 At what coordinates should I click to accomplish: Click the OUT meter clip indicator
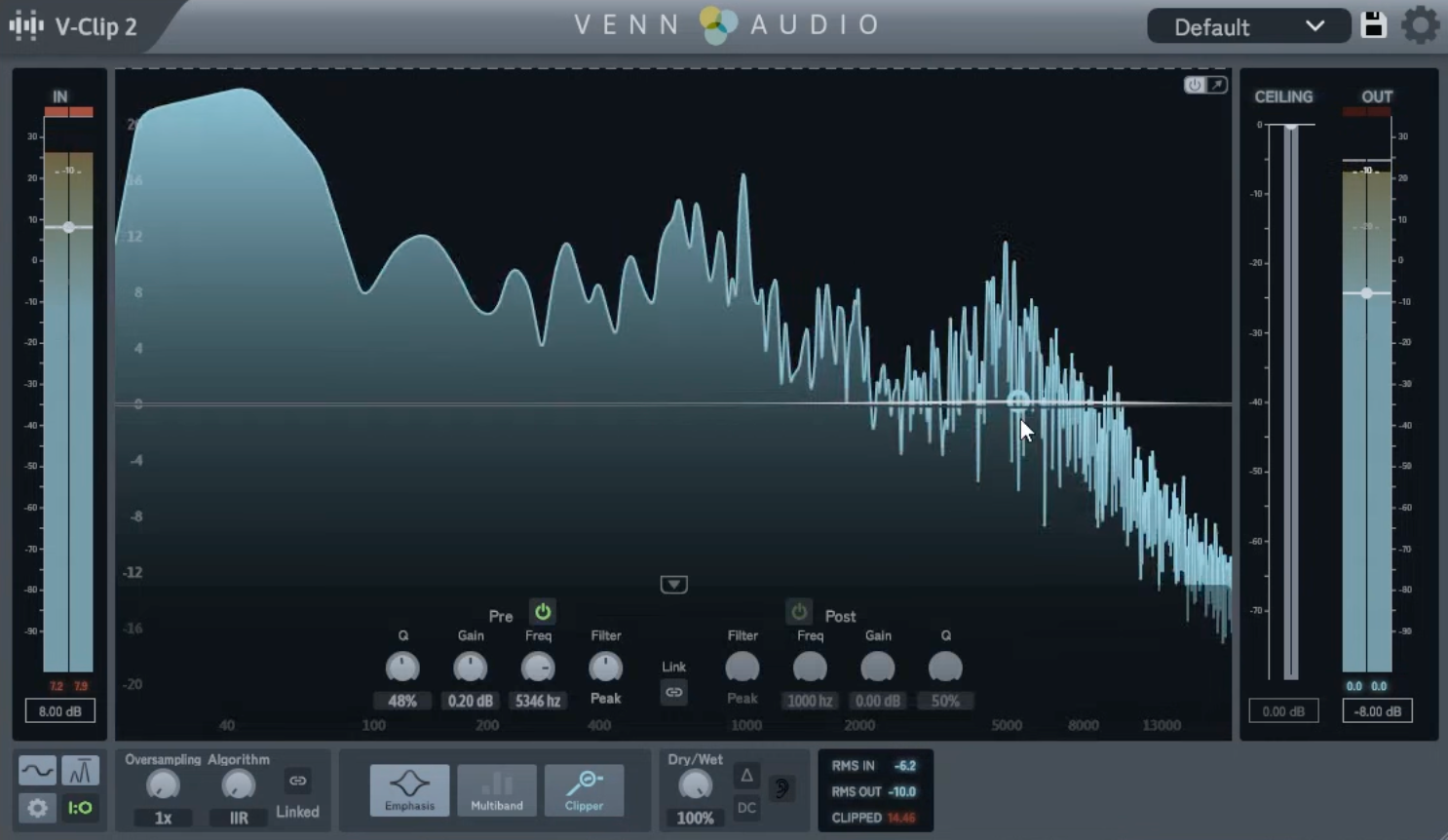1366,112
